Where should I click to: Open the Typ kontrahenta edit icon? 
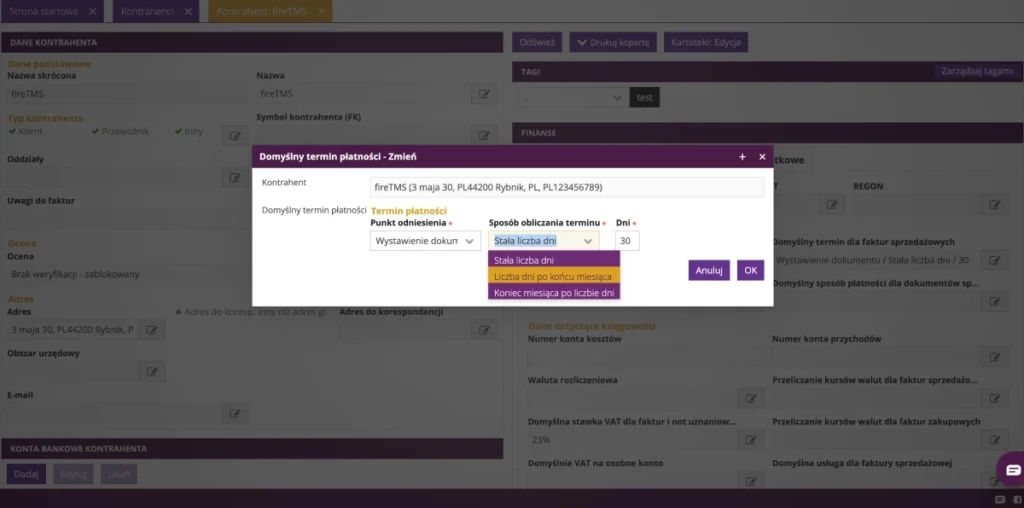tap(235, 136)
